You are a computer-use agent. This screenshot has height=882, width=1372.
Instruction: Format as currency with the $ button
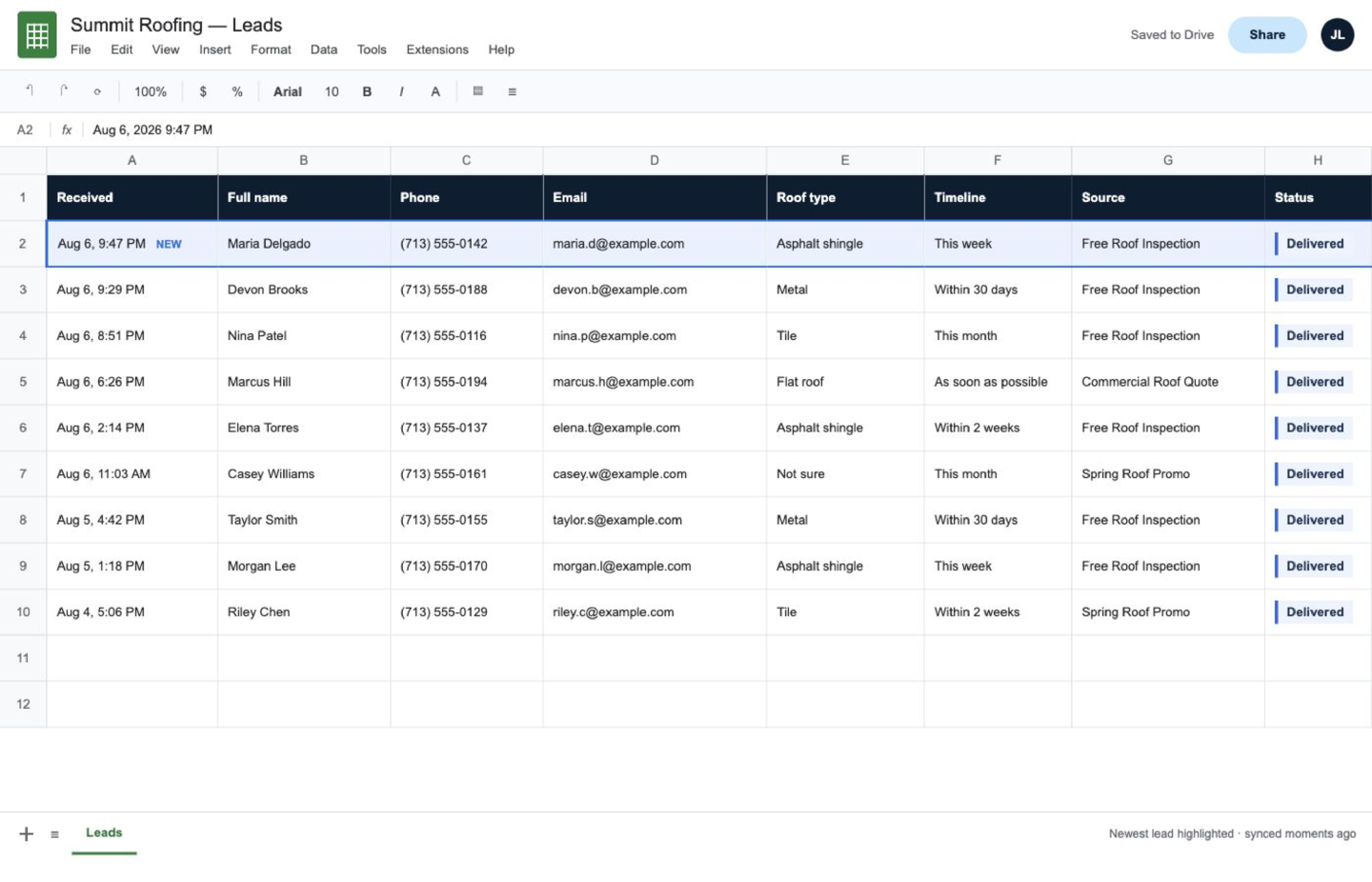coord(203,91)
